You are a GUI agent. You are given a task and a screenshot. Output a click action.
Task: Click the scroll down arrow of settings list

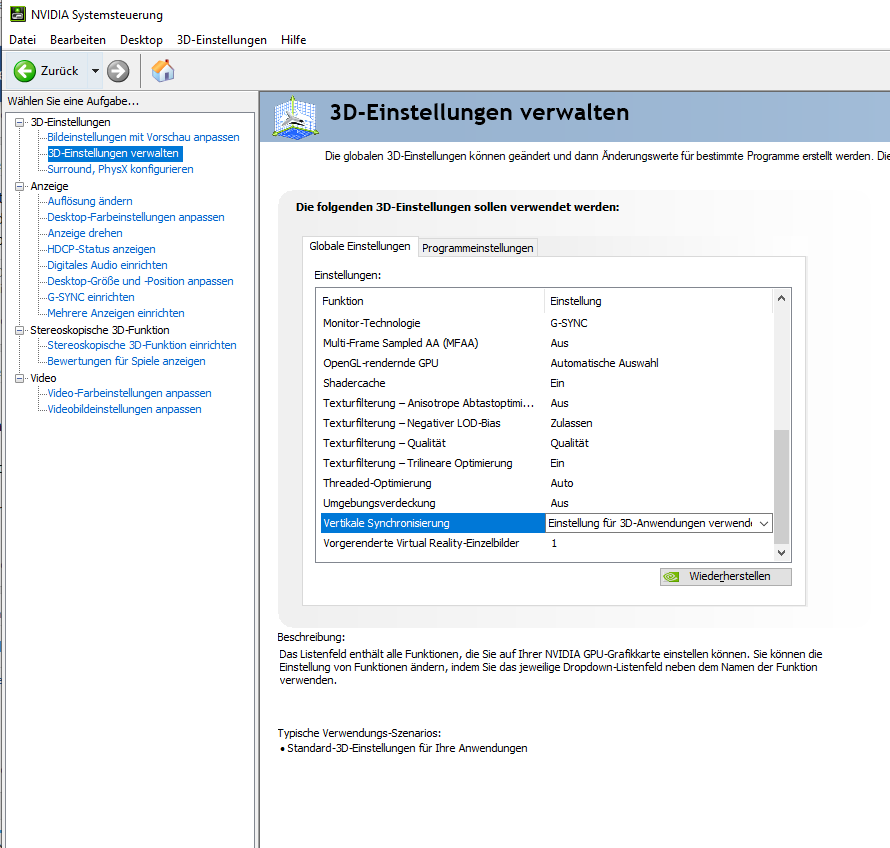click(782, 552)
